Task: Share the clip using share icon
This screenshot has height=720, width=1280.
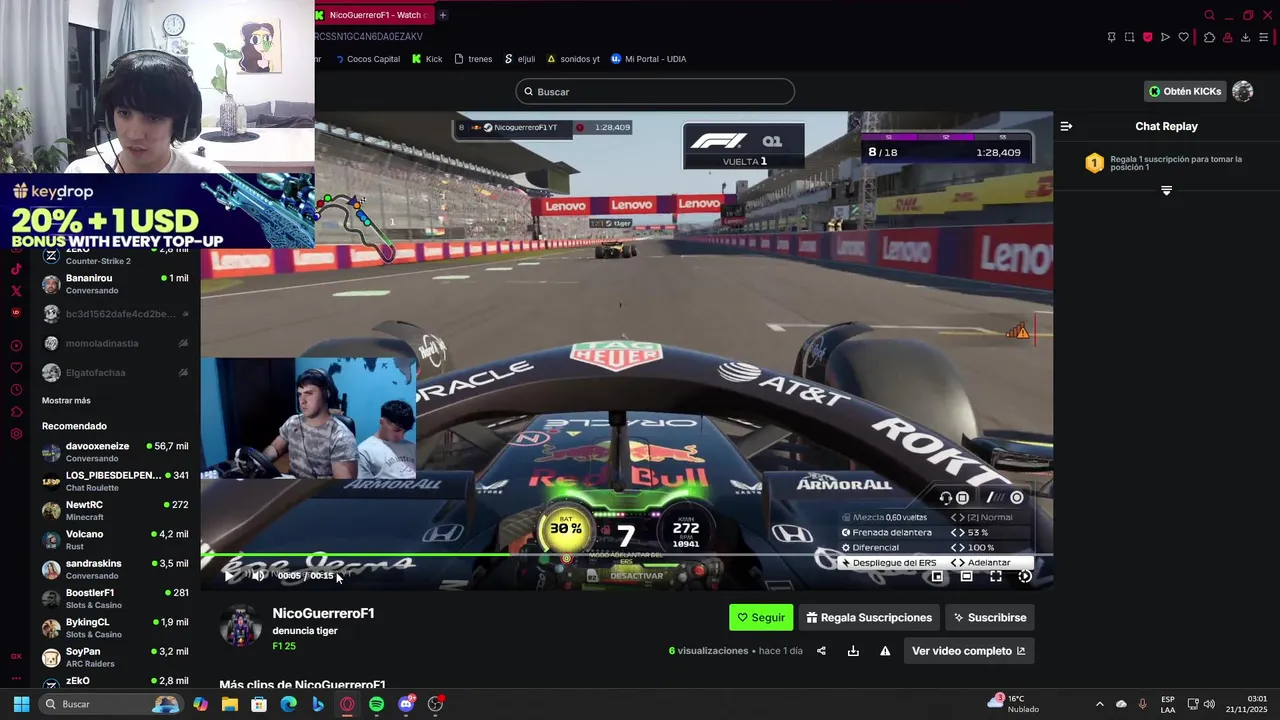Action: [821, 651]
